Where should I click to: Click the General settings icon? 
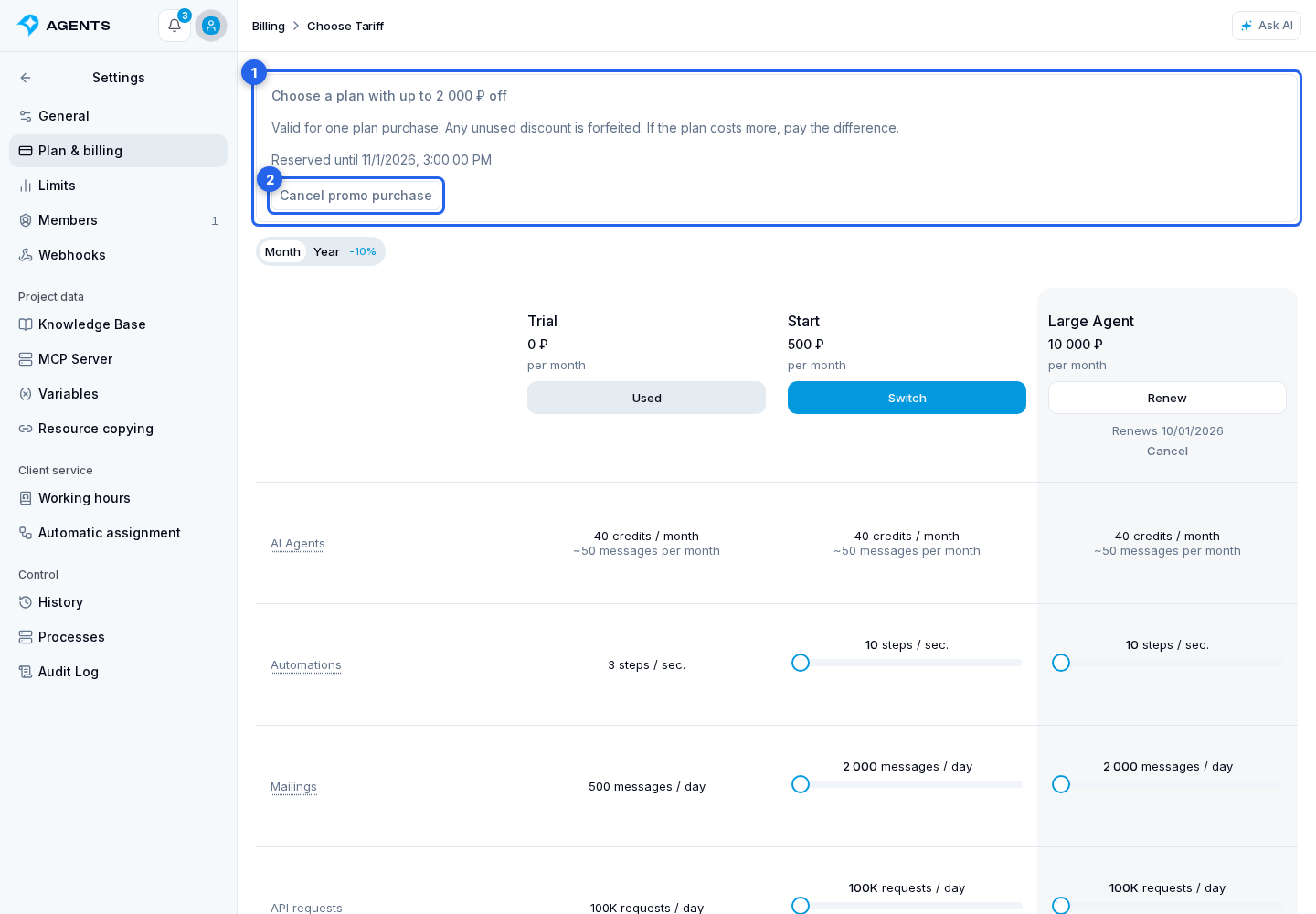coord(26,116)
